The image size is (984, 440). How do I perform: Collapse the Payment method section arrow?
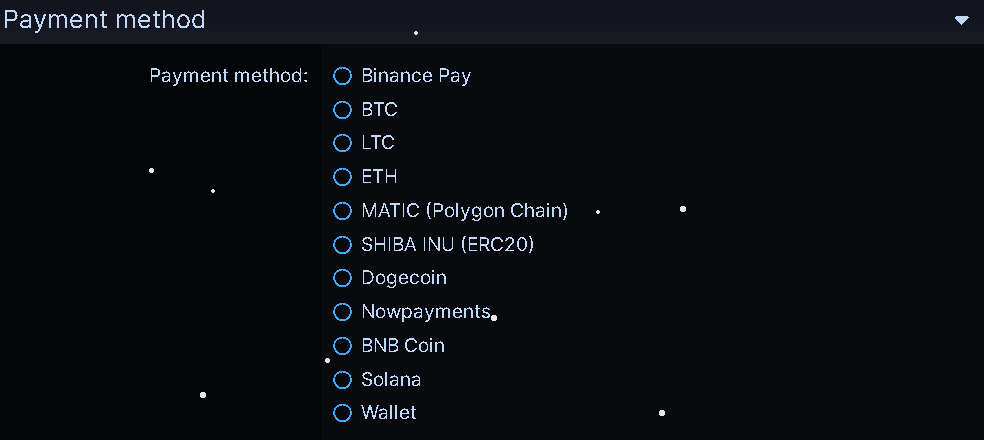962,20
